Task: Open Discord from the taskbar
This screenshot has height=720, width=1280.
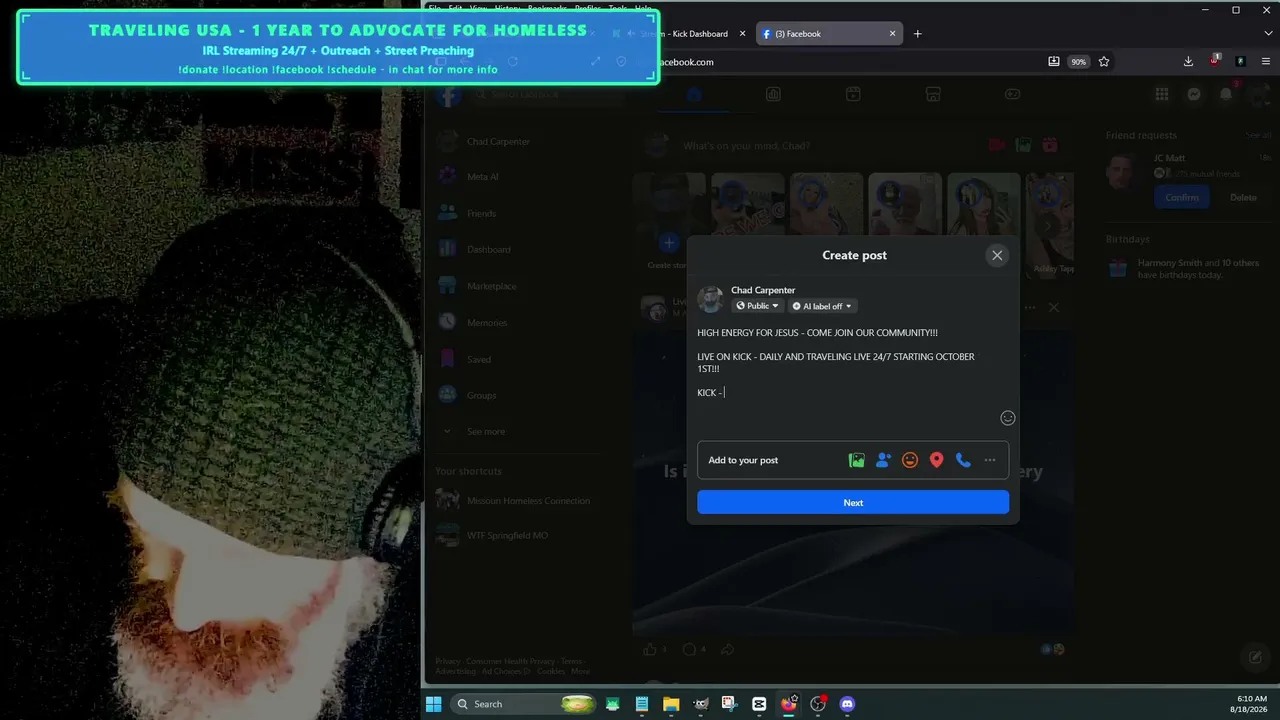Action: (848, 704)
